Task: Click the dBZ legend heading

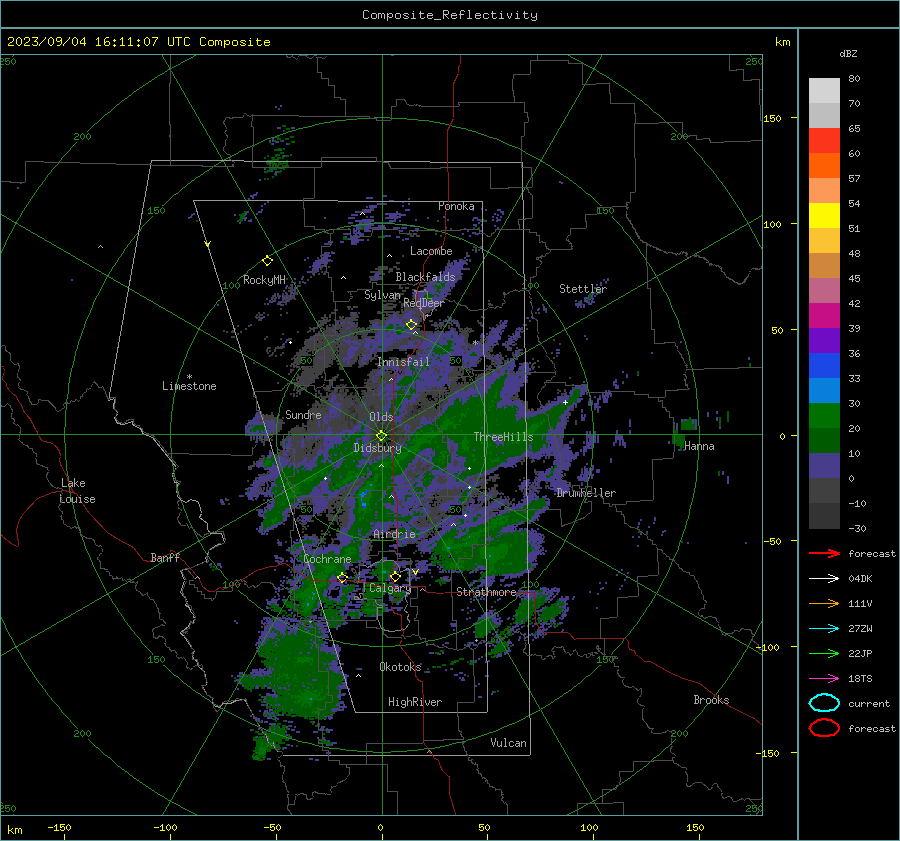Action: (848, 54)
